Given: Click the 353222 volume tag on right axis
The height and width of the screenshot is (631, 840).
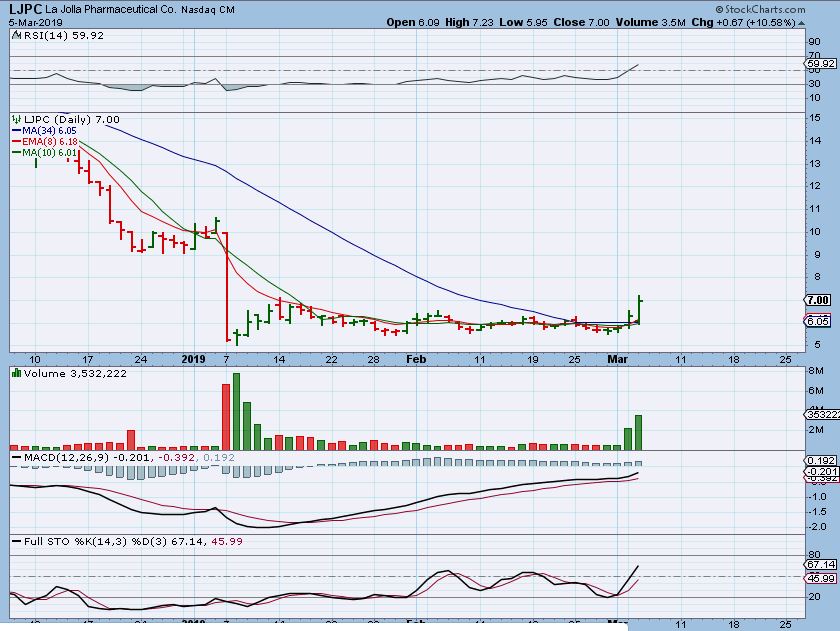Looking at the screenshot, I should (x=822, y=414).
